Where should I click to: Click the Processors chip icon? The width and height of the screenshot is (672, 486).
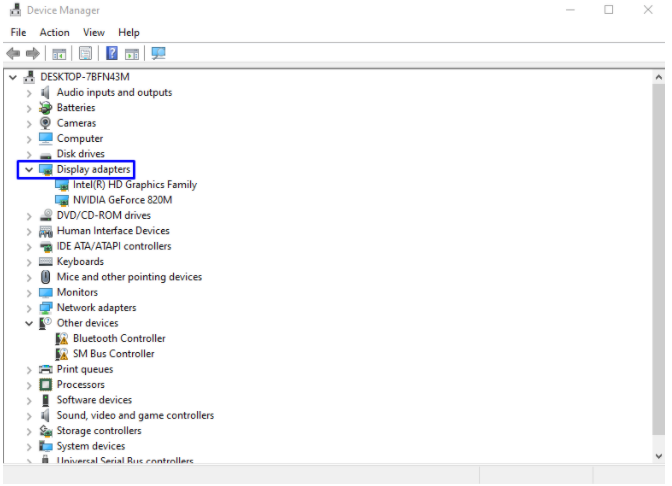[45, 385]
